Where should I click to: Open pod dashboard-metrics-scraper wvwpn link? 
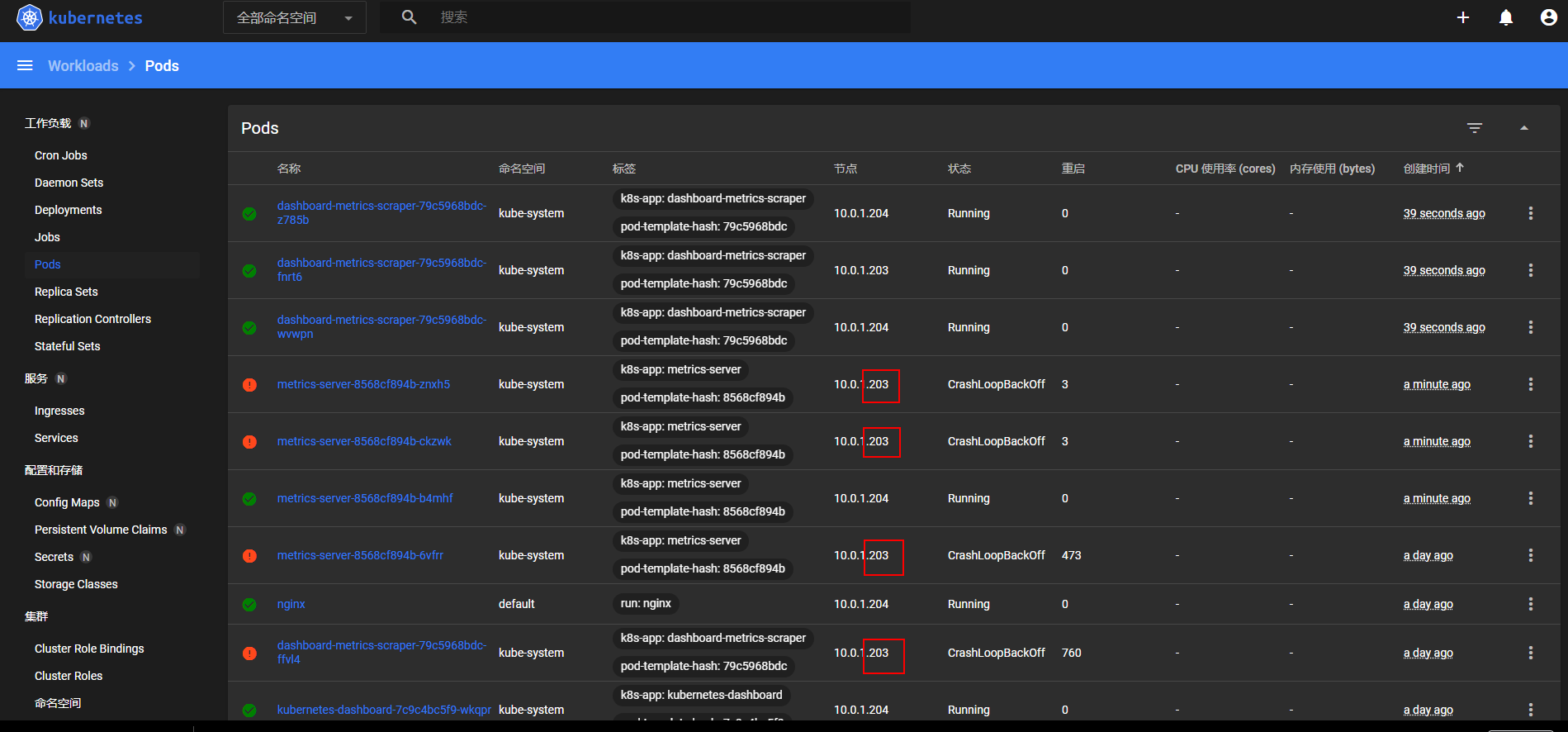(x=381, y=327)
